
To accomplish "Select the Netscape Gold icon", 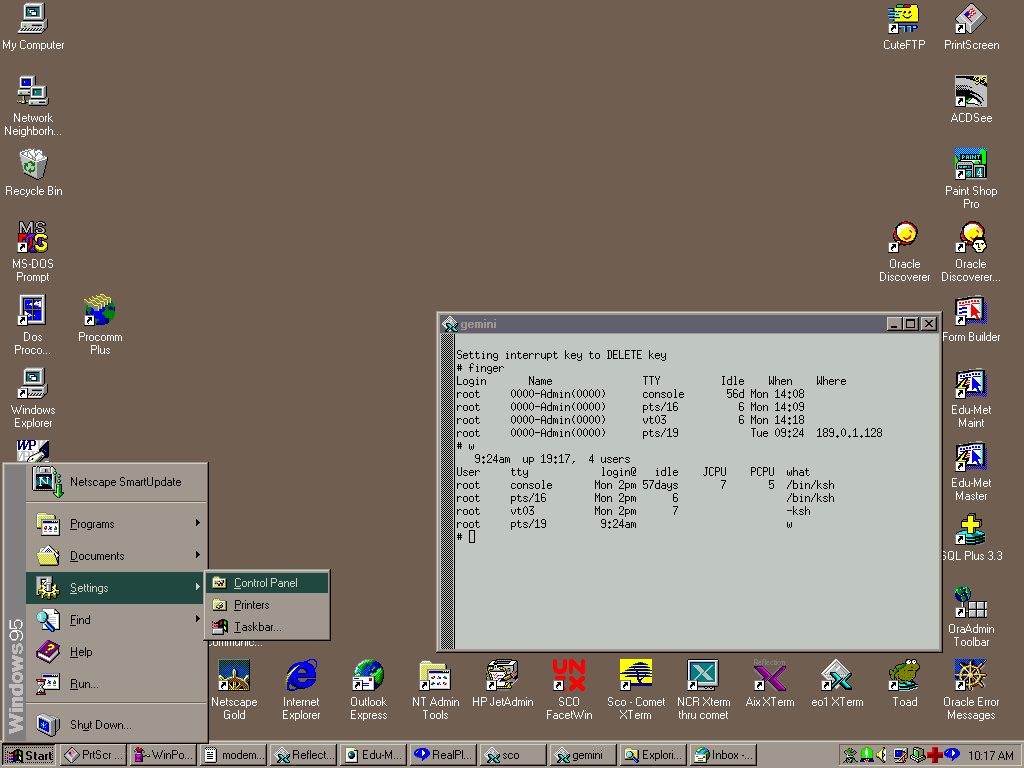I will coord(234,690).
